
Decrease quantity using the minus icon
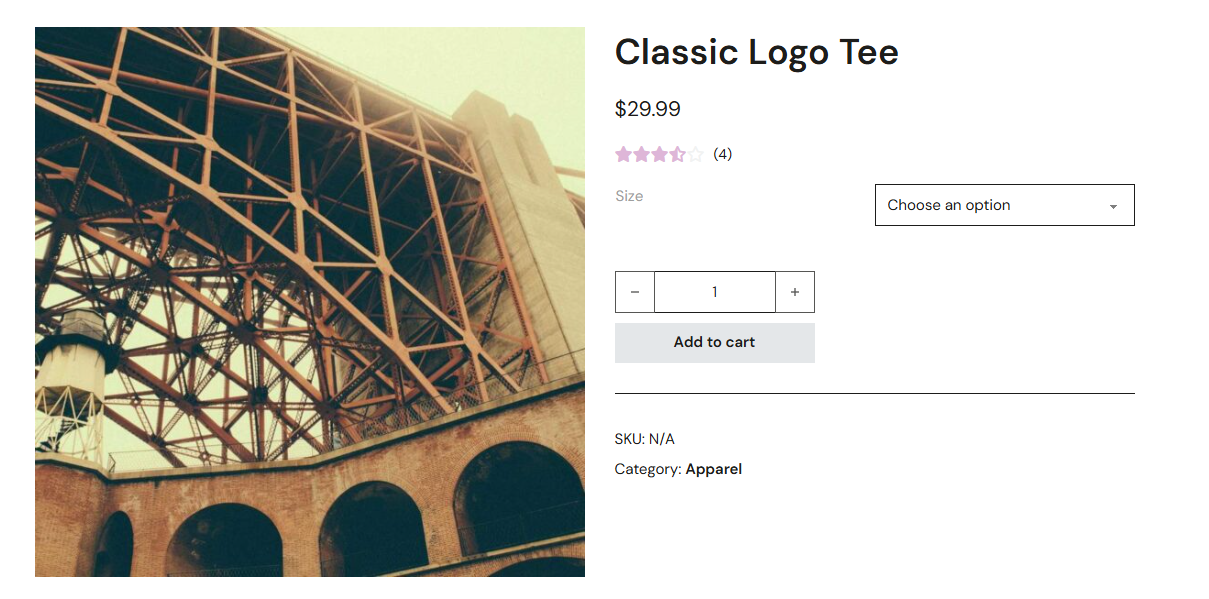pyautogui.click(x=635, y=291)
